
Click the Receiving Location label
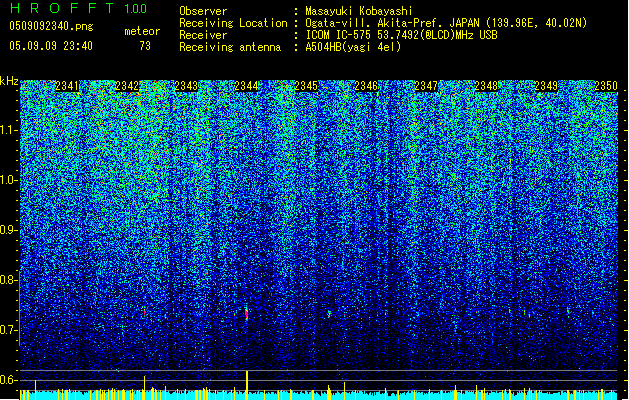pyautogui.click(x=233, y=23)
